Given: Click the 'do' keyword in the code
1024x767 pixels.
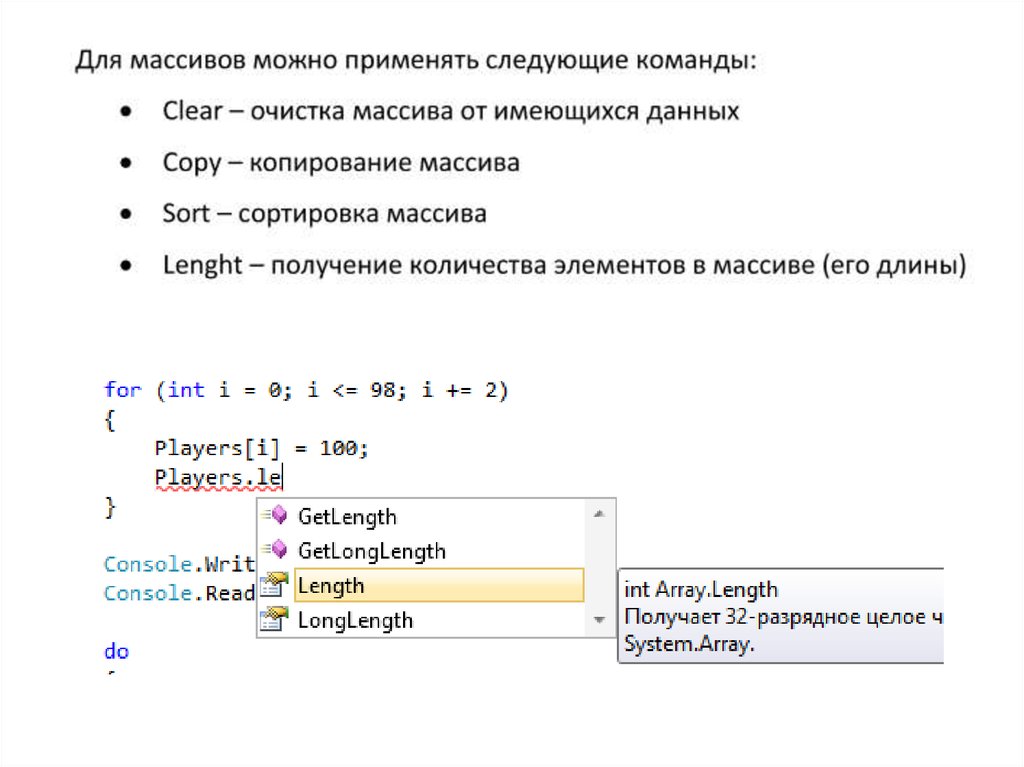Looking at the screenshot, I should [x=116, y=651].
